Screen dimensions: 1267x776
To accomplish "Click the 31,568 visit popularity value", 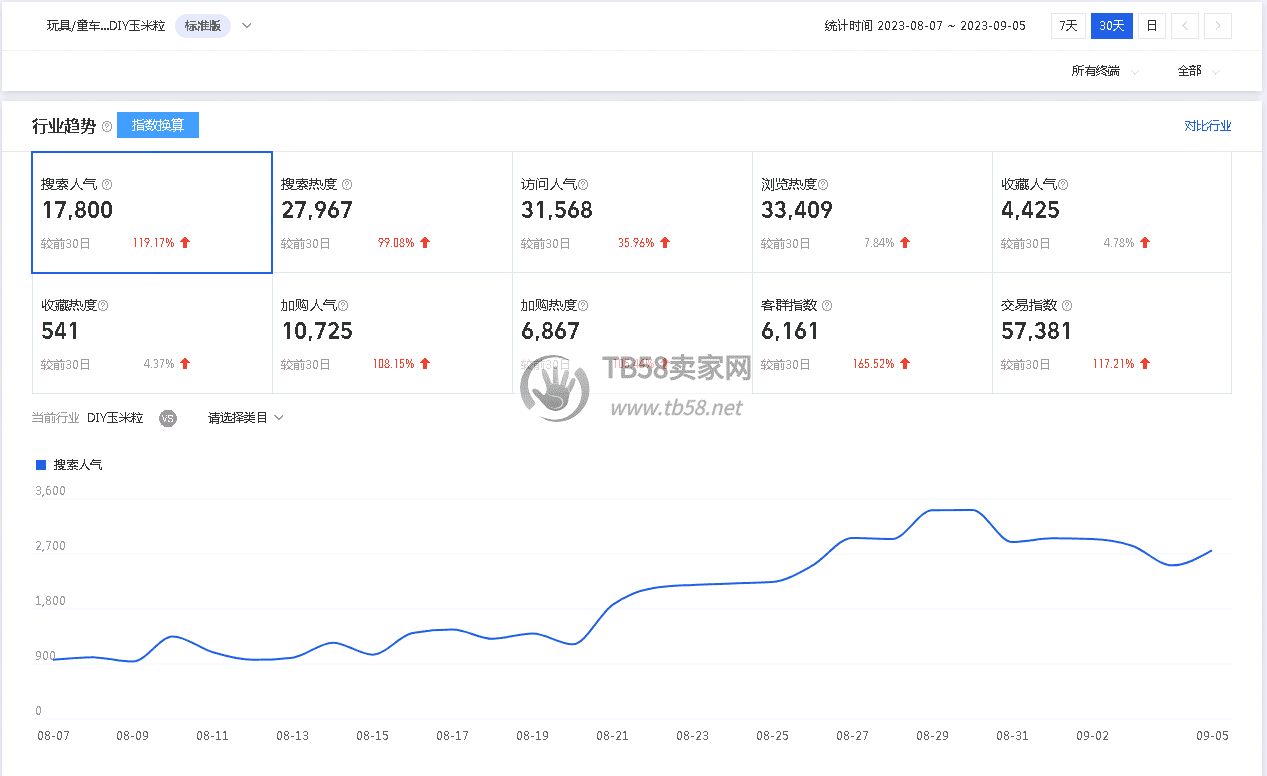I will pyautogui.click(x=557, y=210).
